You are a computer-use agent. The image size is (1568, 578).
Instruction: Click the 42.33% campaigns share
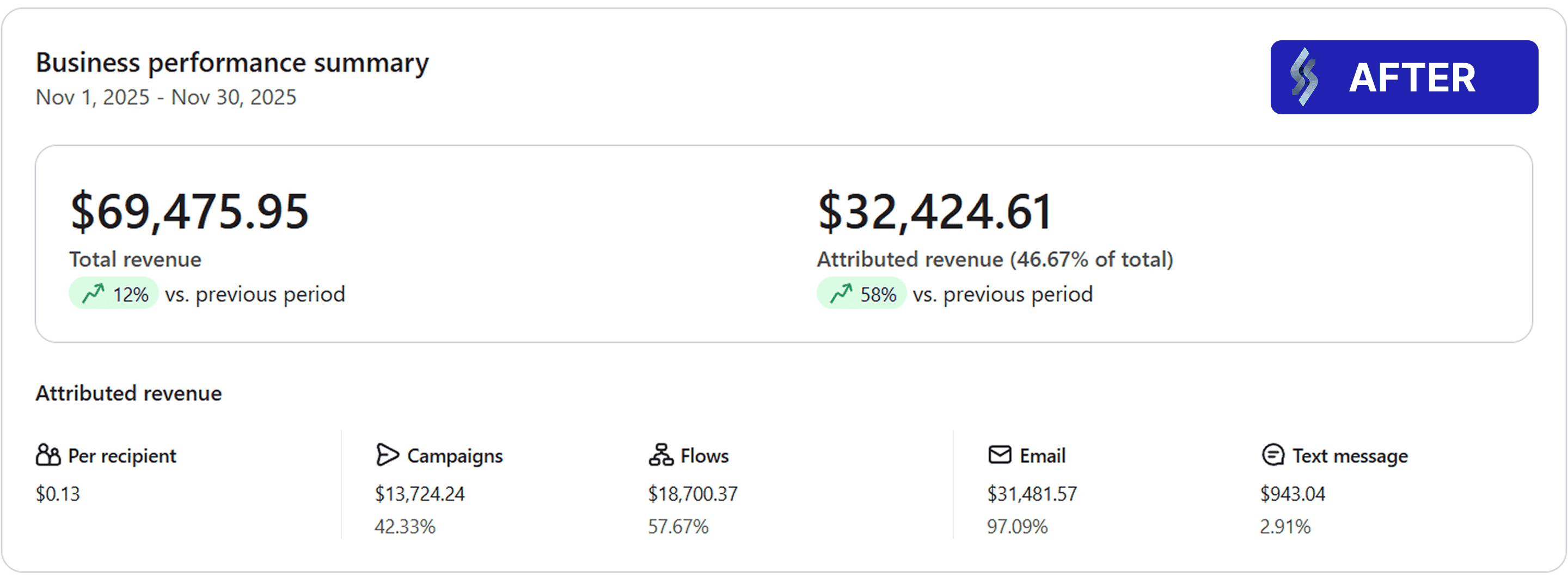[x=405, y=527]
